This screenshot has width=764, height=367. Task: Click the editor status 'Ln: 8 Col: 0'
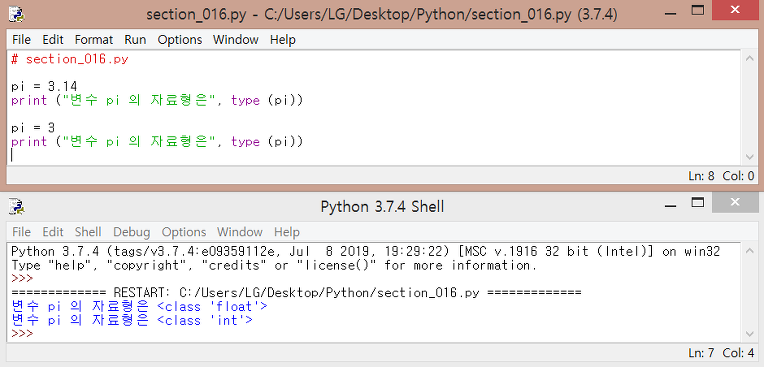721,176
